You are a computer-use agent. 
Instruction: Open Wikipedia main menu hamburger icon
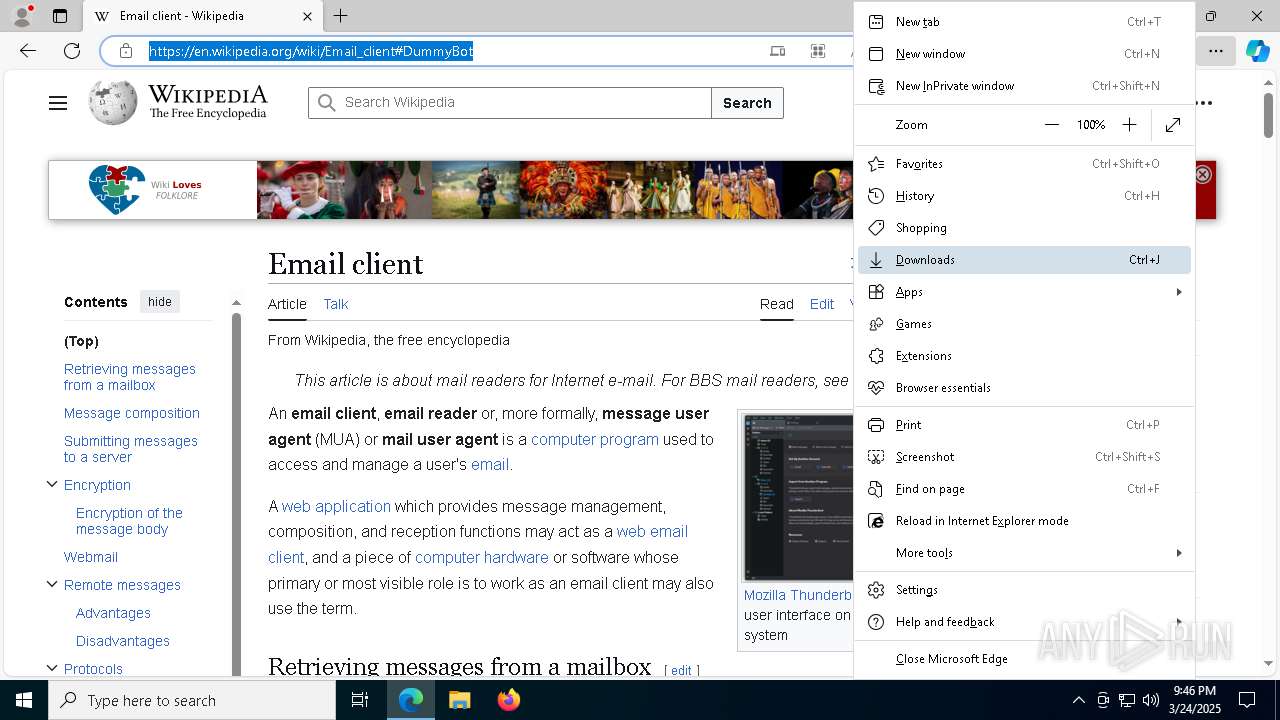[58, 103]
